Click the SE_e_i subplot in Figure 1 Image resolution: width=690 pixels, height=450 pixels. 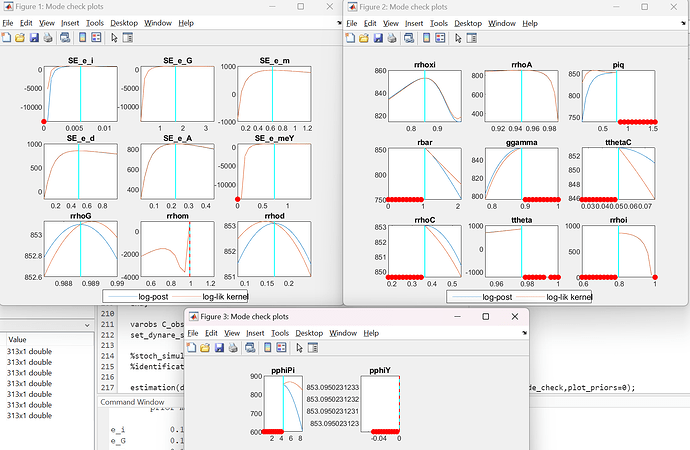coord(81,94)
